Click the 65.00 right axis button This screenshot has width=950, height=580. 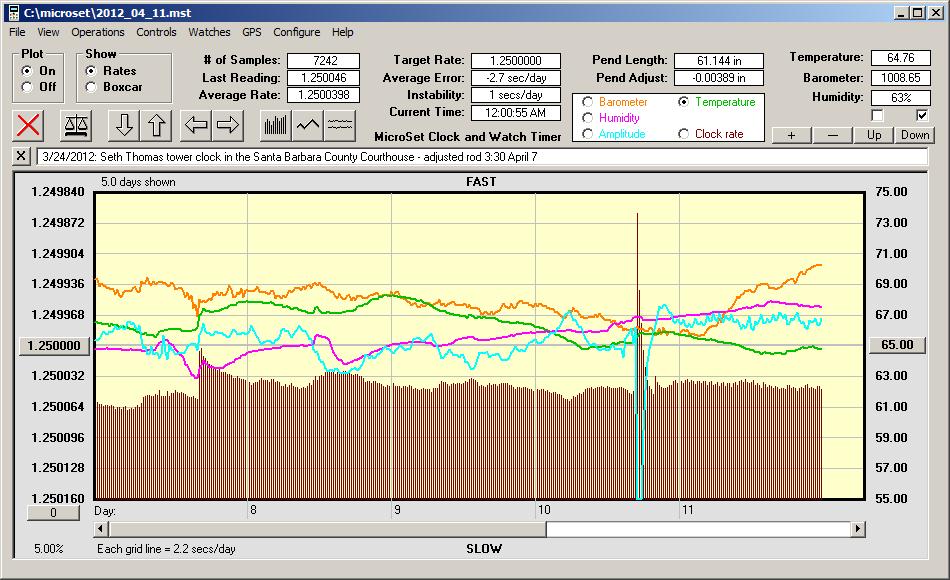pos(897,345)
